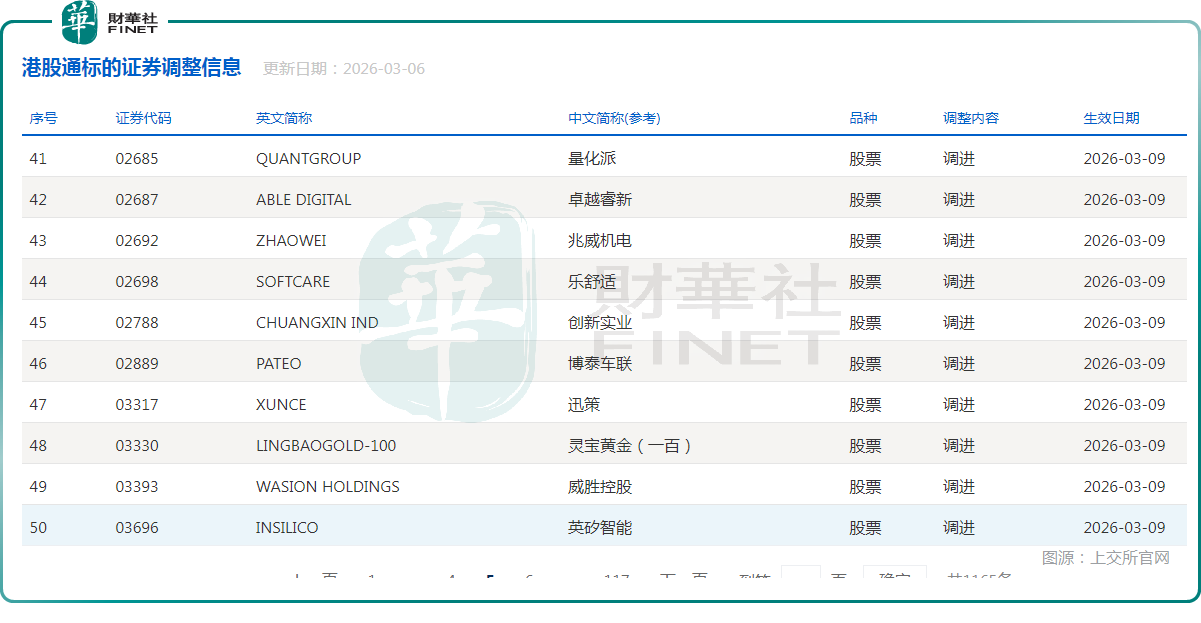Click the 中文简称(参考) column header
Screen dimensions: 1201x623
coord(614,118)
